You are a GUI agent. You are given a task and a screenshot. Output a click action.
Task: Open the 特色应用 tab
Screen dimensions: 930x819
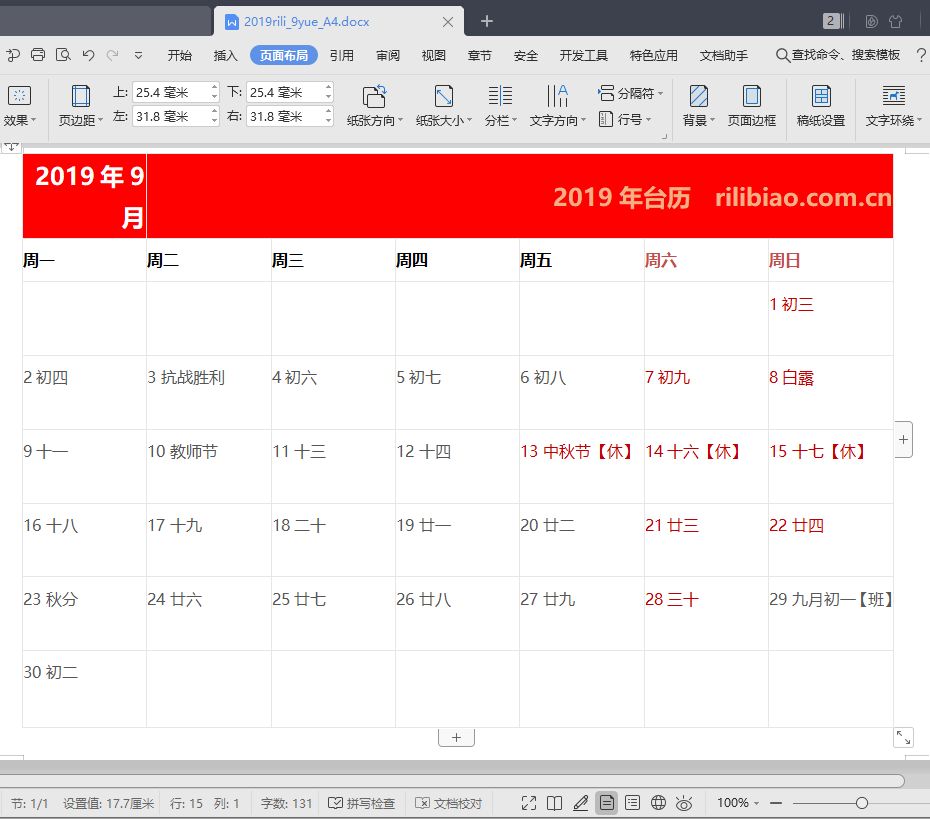coord(654,55)
